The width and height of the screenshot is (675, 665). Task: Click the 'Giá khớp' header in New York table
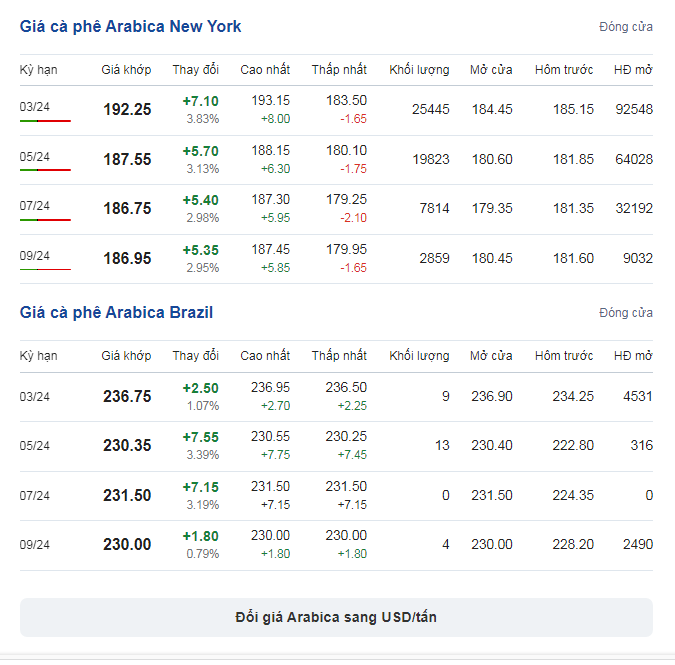coord(126,70)
